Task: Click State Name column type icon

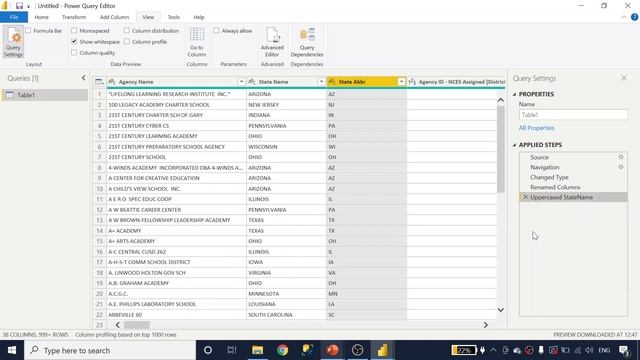Action: 252,82
